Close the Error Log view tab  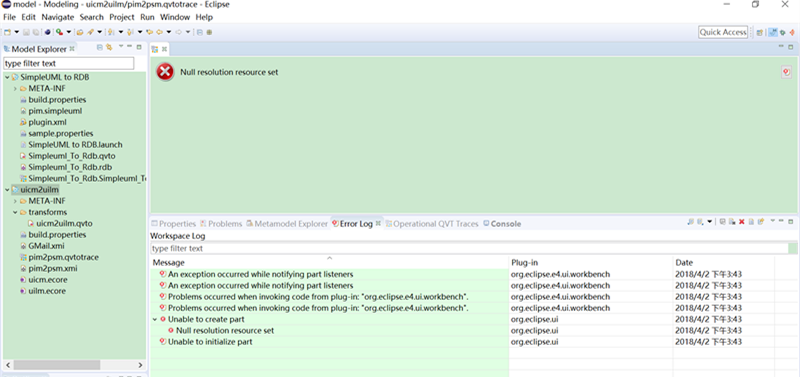(379, 223)
